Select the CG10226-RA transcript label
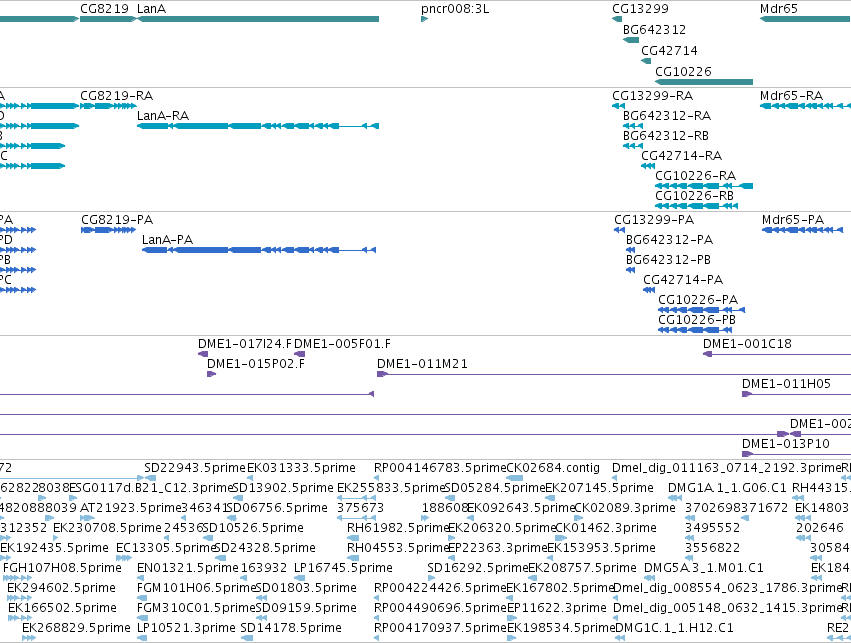 coord(695,176)
